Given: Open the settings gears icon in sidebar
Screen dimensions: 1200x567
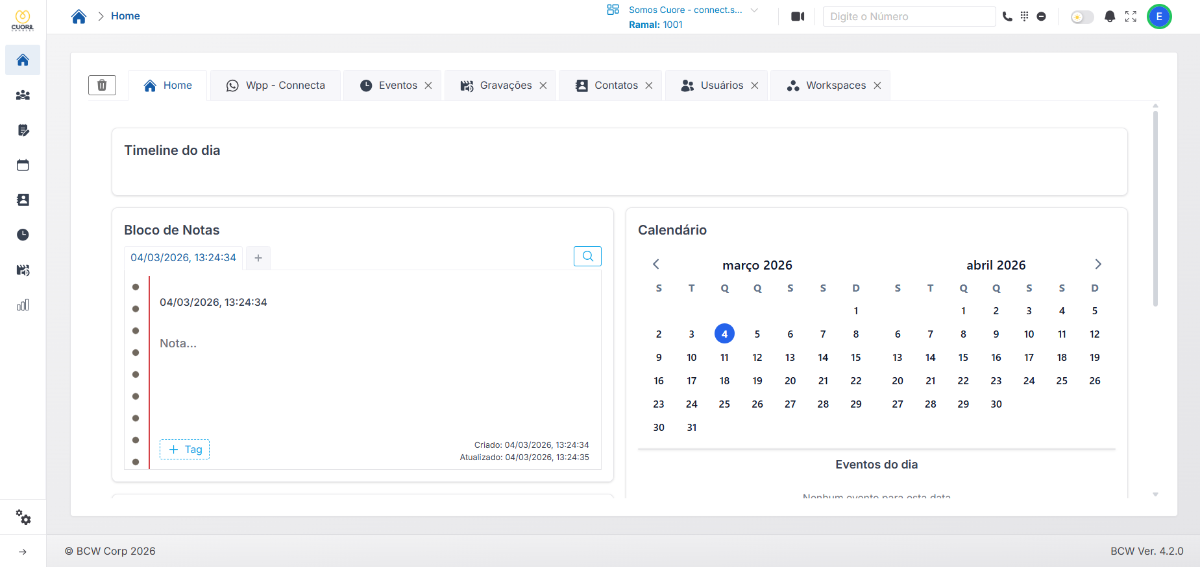Looking at the screenshot, I should coord(23,517).
